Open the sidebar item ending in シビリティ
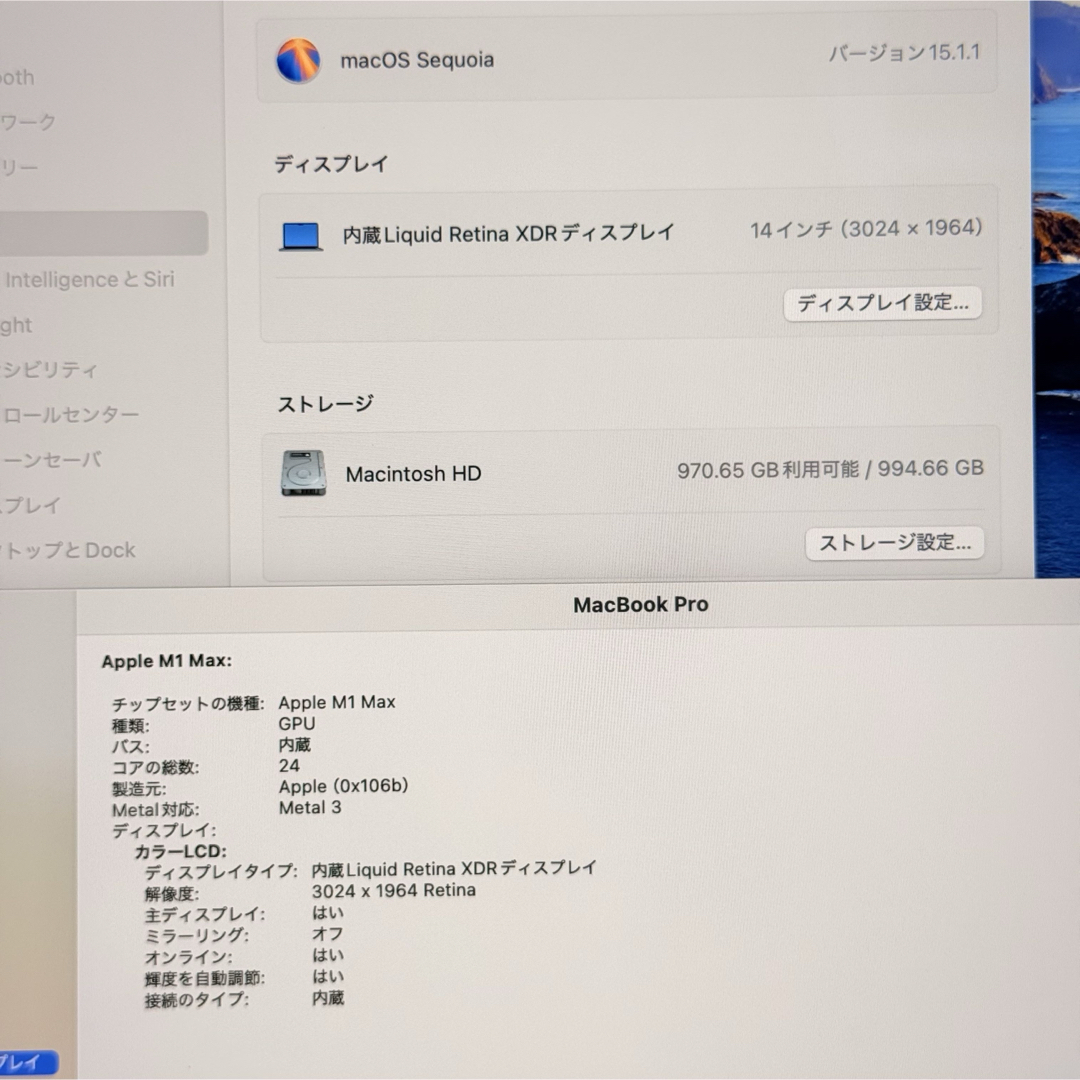 pos(49,370)
